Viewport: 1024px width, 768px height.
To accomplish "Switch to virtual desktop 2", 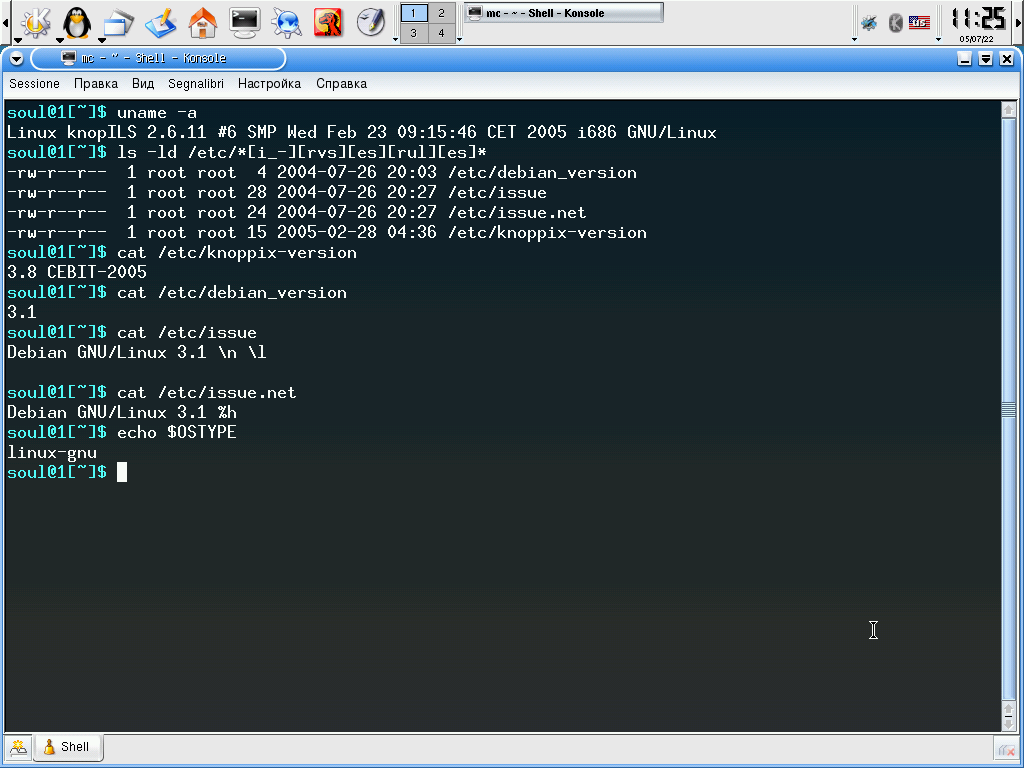I will click(x=441, y=13).
